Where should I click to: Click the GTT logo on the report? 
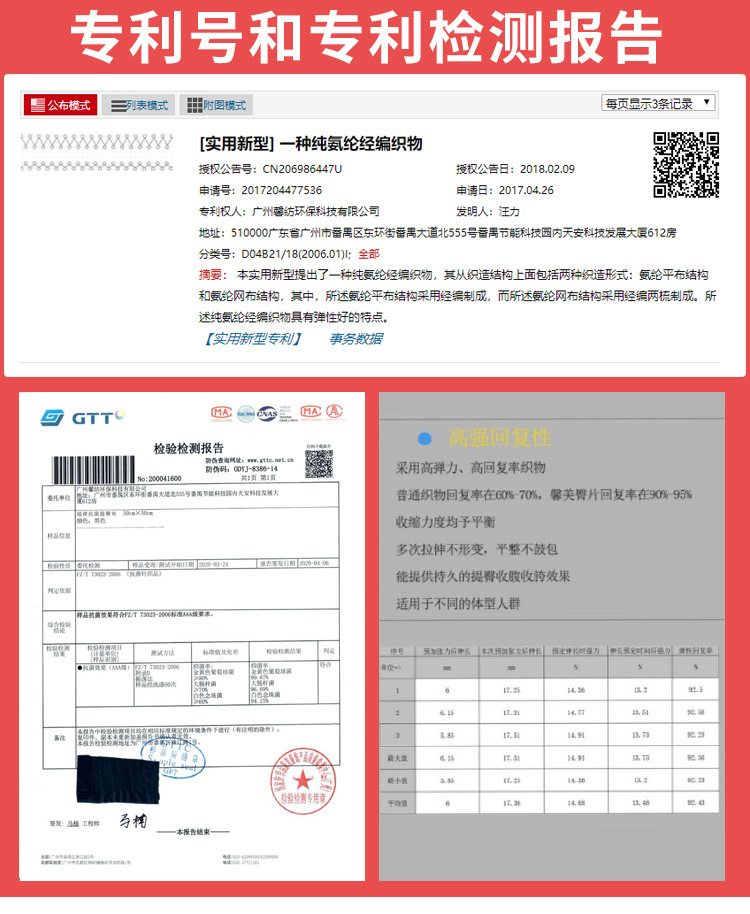tap(82, 417)
